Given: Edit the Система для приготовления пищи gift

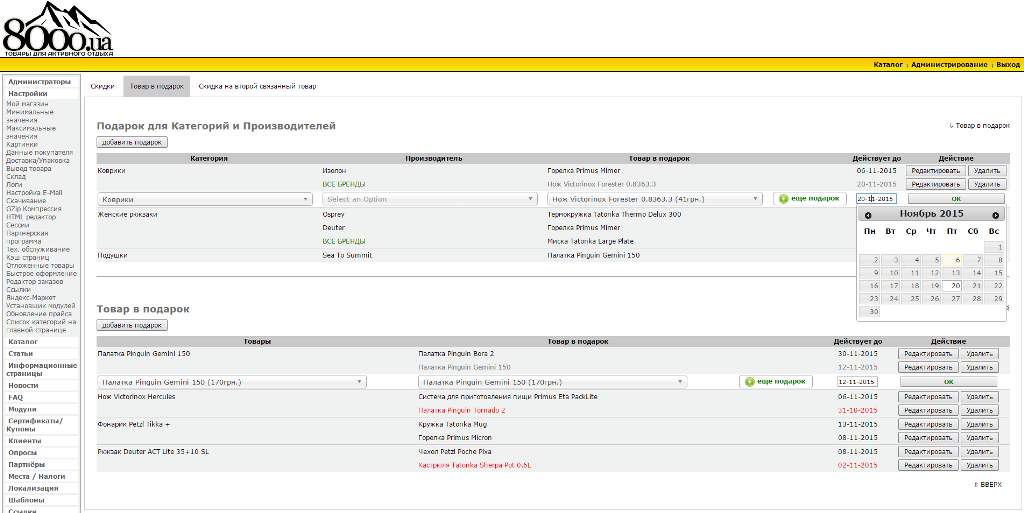Looking at the screenshot, I should tap(929, 397).
